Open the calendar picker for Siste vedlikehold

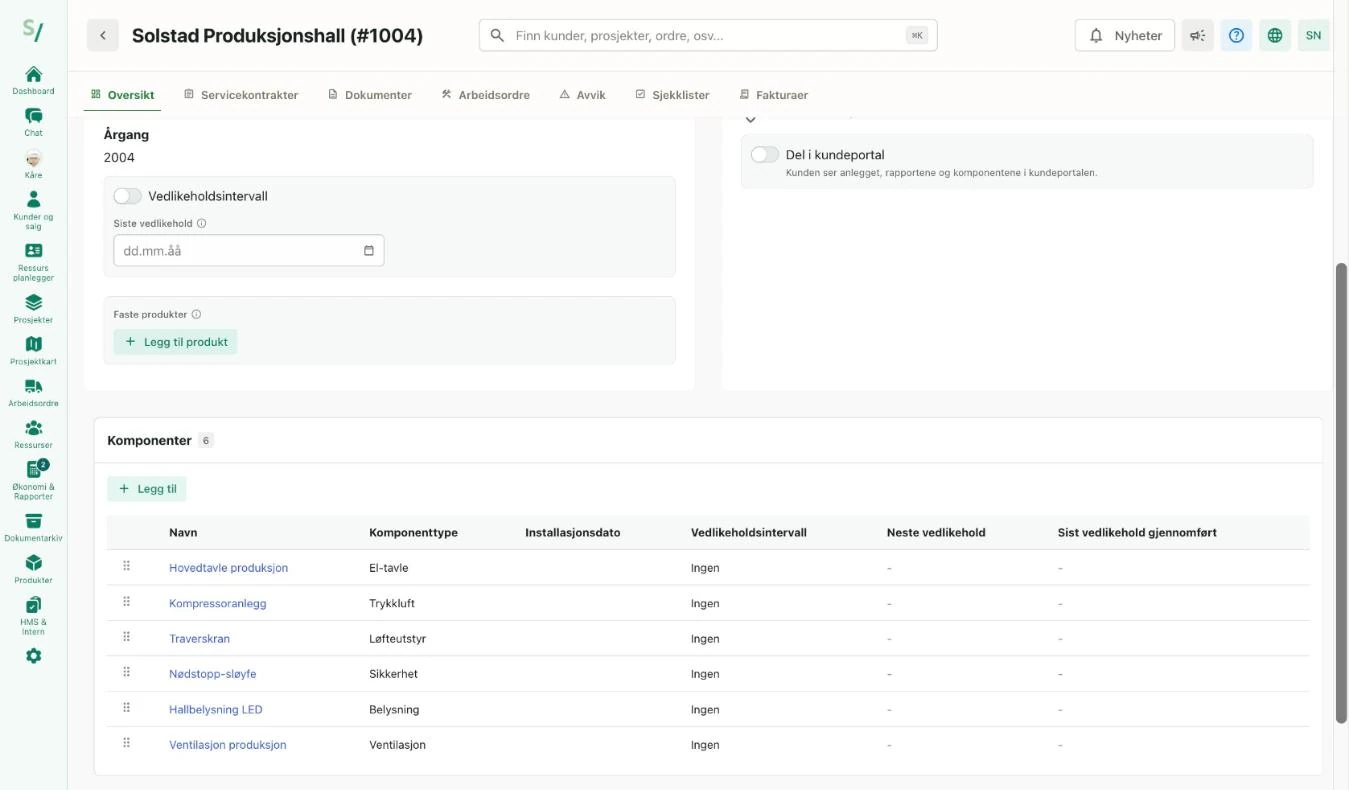[x=368, y=251]
